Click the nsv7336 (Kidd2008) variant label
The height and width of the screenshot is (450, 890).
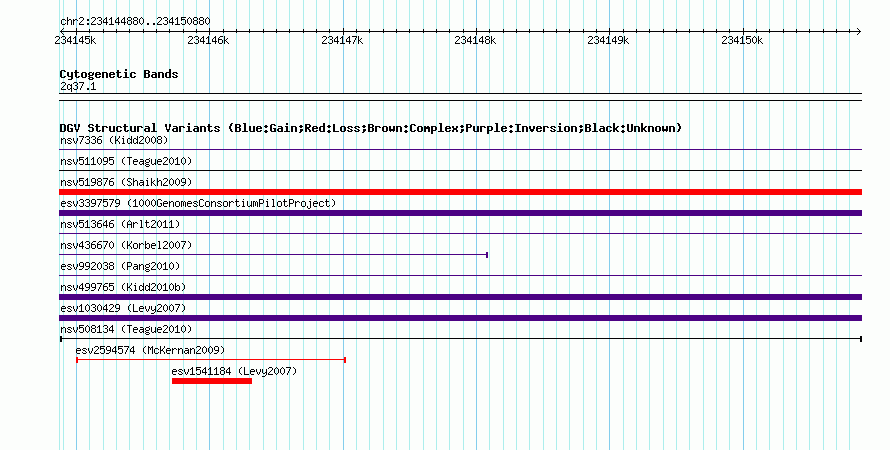(114, 140)
